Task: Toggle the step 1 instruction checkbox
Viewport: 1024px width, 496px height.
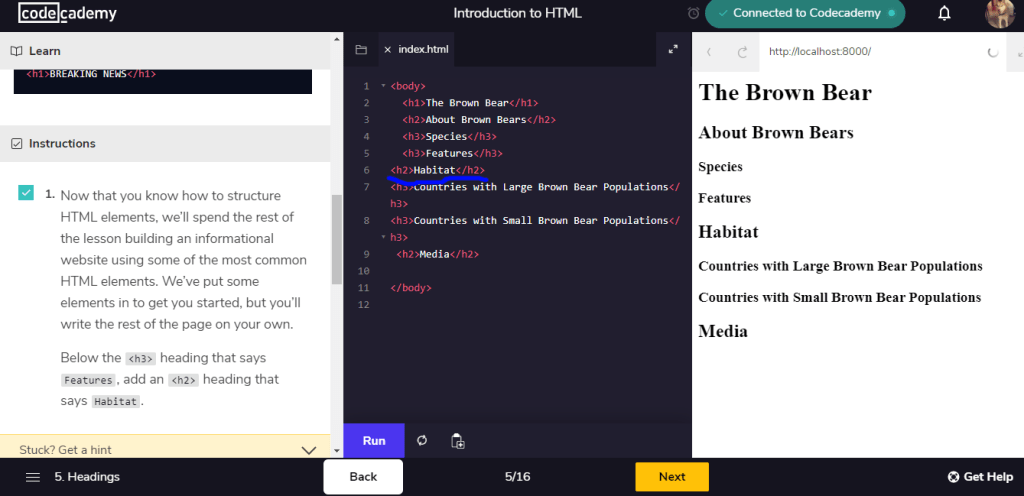Action: 26,192
